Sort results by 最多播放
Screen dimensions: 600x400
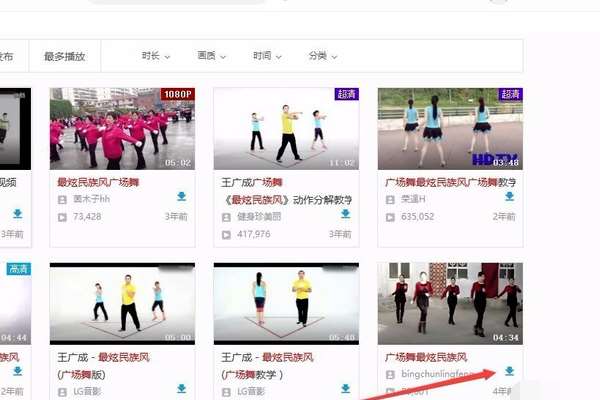click(x=65, y=56)
